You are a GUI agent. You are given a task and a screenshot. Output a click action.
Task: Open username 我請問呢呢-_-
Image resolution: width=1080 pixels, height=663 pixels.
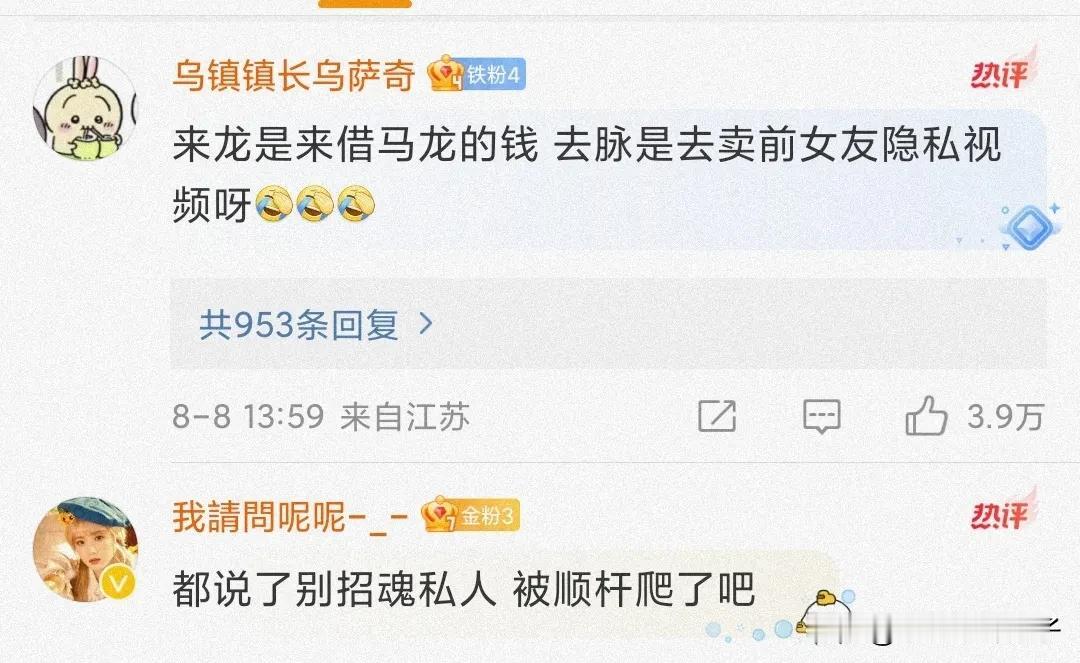click(291, 516)
